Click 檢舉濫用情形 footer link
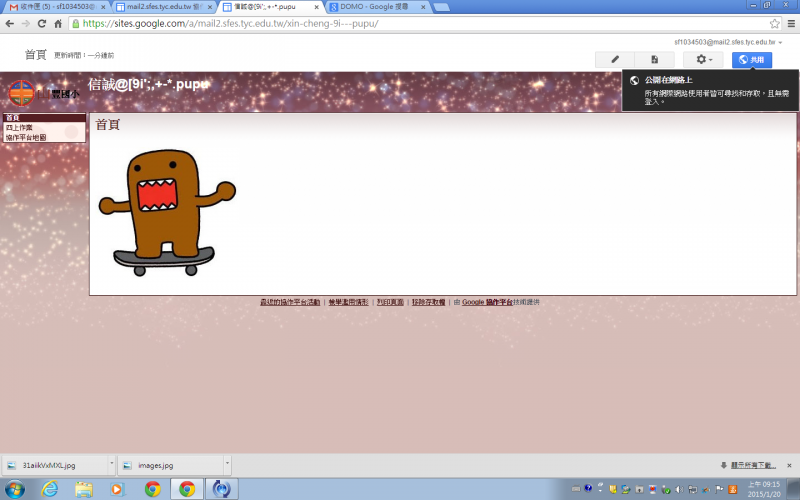This screenshot has width=800, height=500. (x=348, y=302)
